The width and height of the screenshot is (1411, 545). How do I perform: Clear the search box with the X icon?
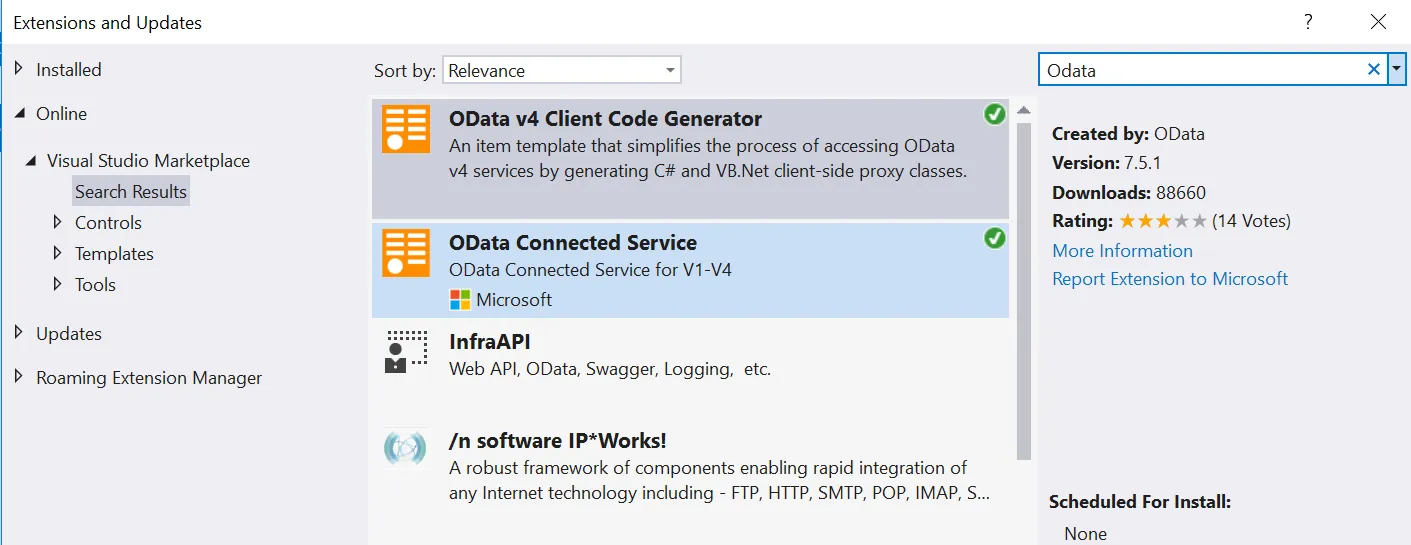tap(1374, 69)
